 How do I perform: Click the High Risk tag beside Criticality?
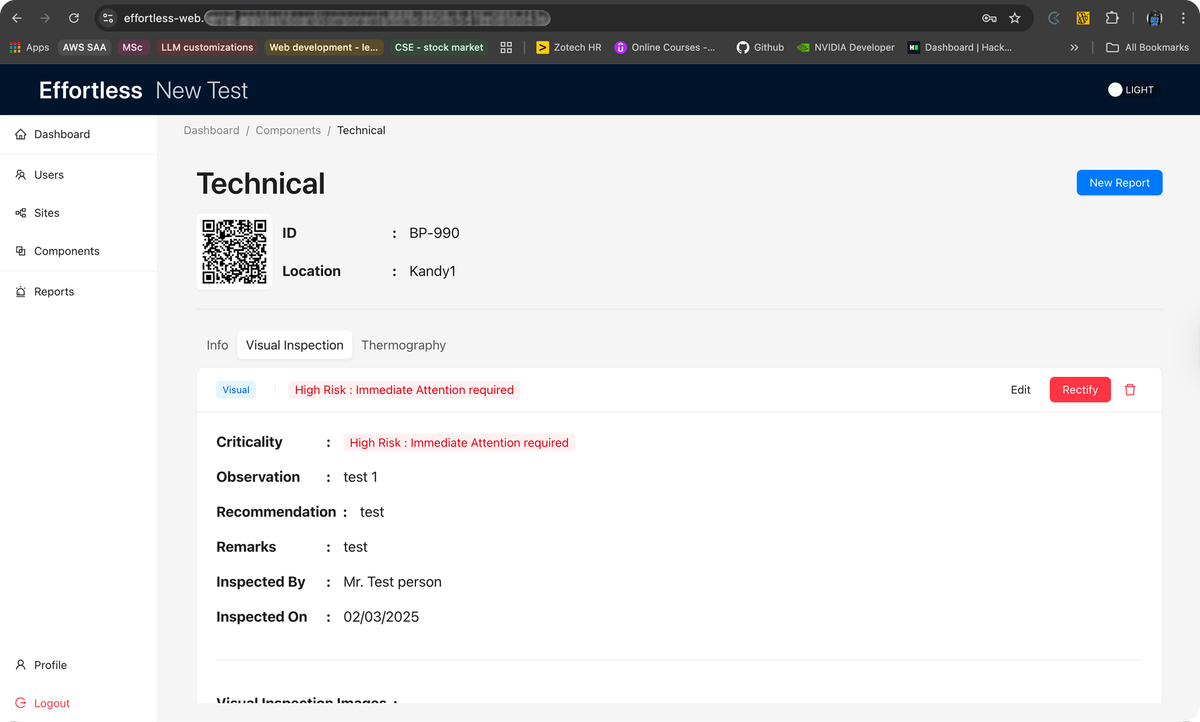(459, 443)
